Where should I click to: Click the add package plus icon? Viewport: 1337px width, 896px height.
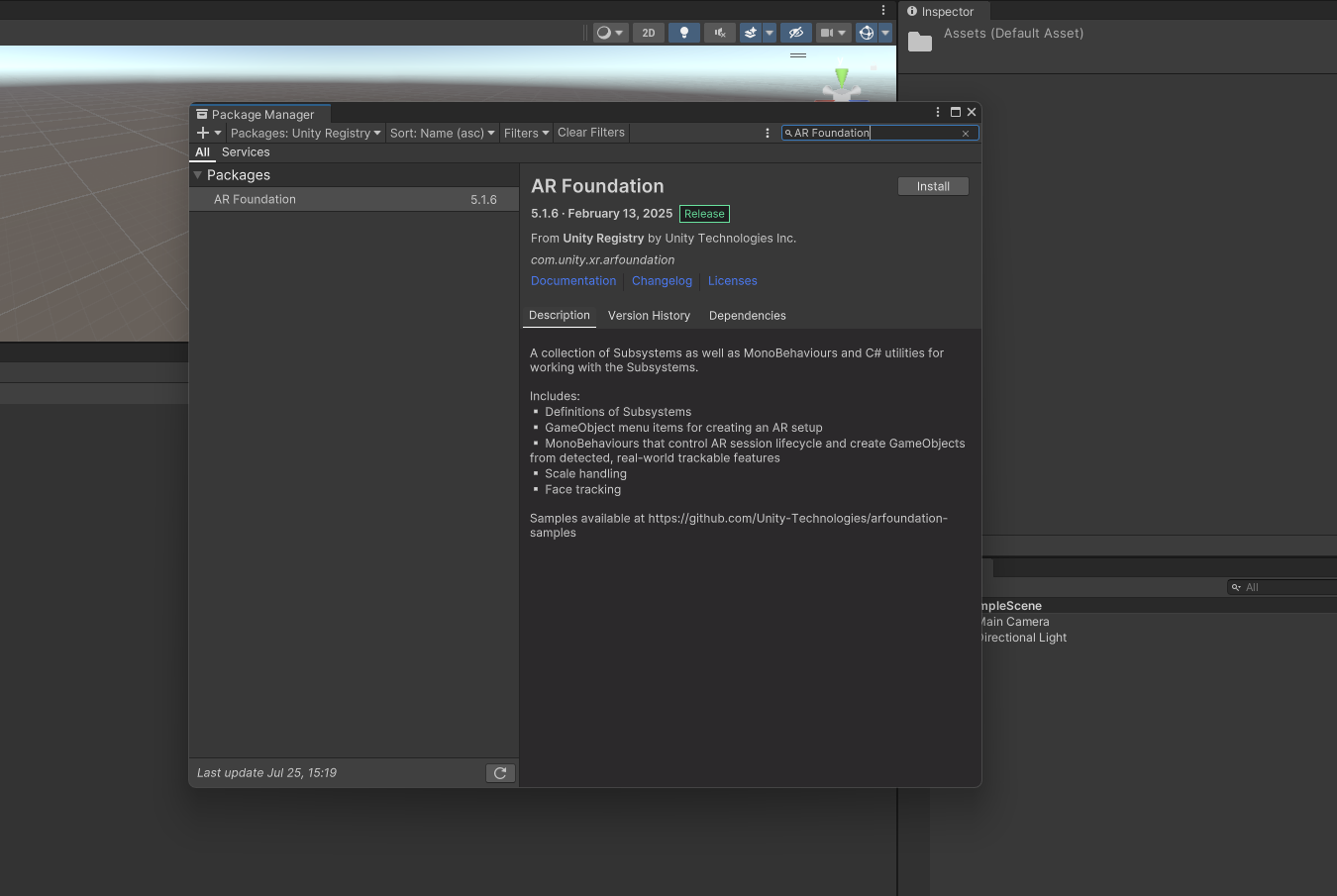pyautogui.click(x=203, y=133)
